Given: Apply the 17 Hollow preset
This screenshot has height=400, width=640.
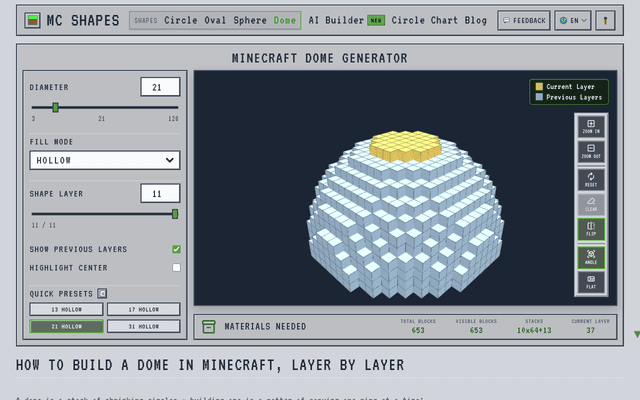Looking at the screenshot, I should tap(144, 309).
